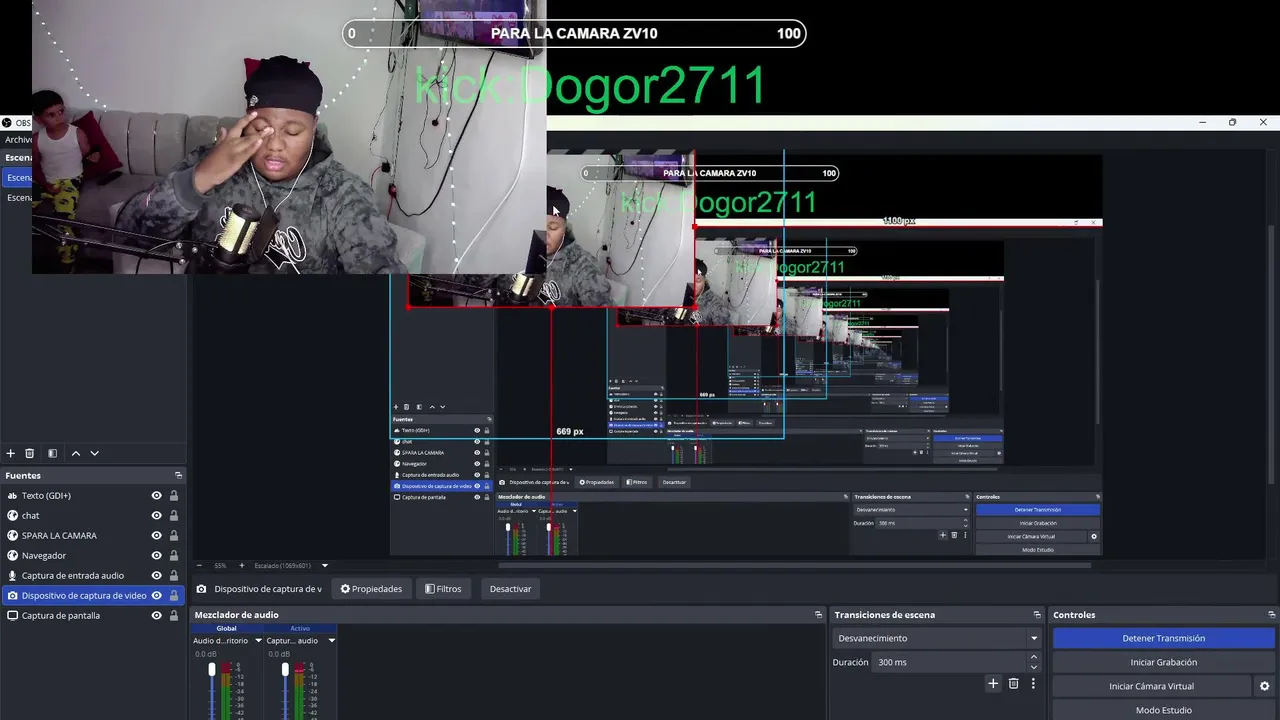Open the Audio d...ritorio mixer options arrow
The width and height of the screenshot is (1280, 720).
pyautogui.click(x=258, y=640)
